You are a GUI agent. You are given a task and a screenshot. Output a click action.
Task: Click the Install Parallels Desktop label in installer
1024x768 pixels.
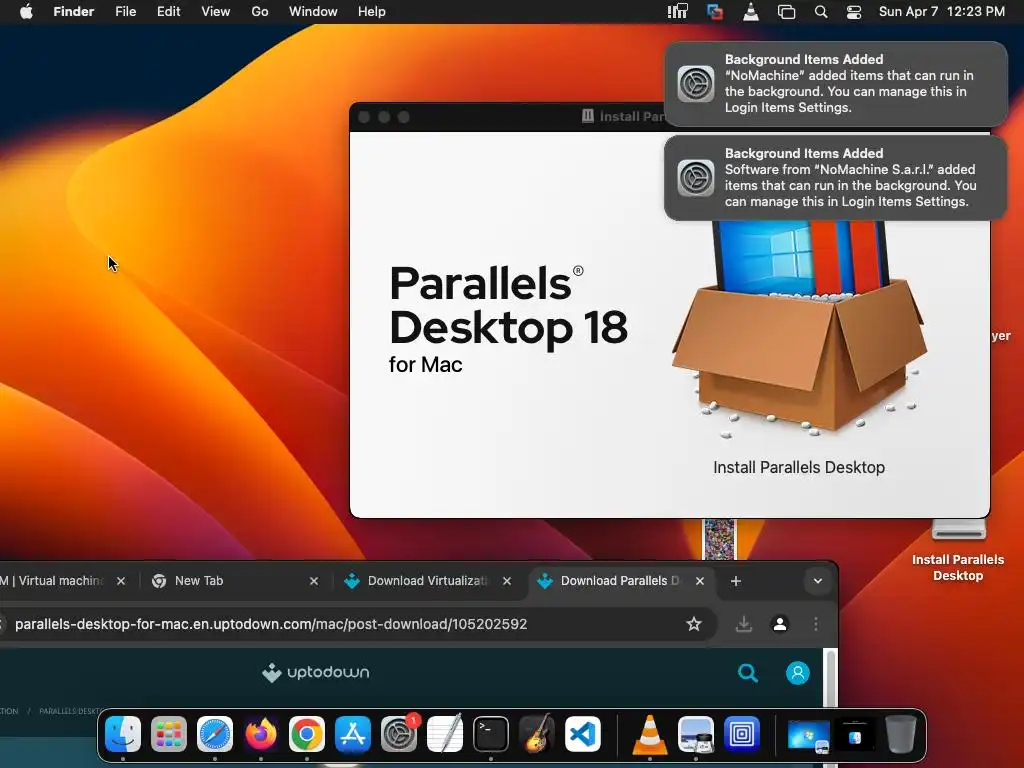(x=799, y=468)
